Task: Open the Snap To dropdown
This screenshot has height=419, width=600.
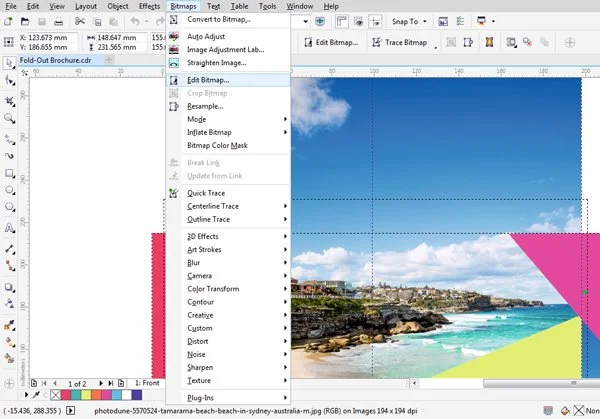Action: coord(409,22)
